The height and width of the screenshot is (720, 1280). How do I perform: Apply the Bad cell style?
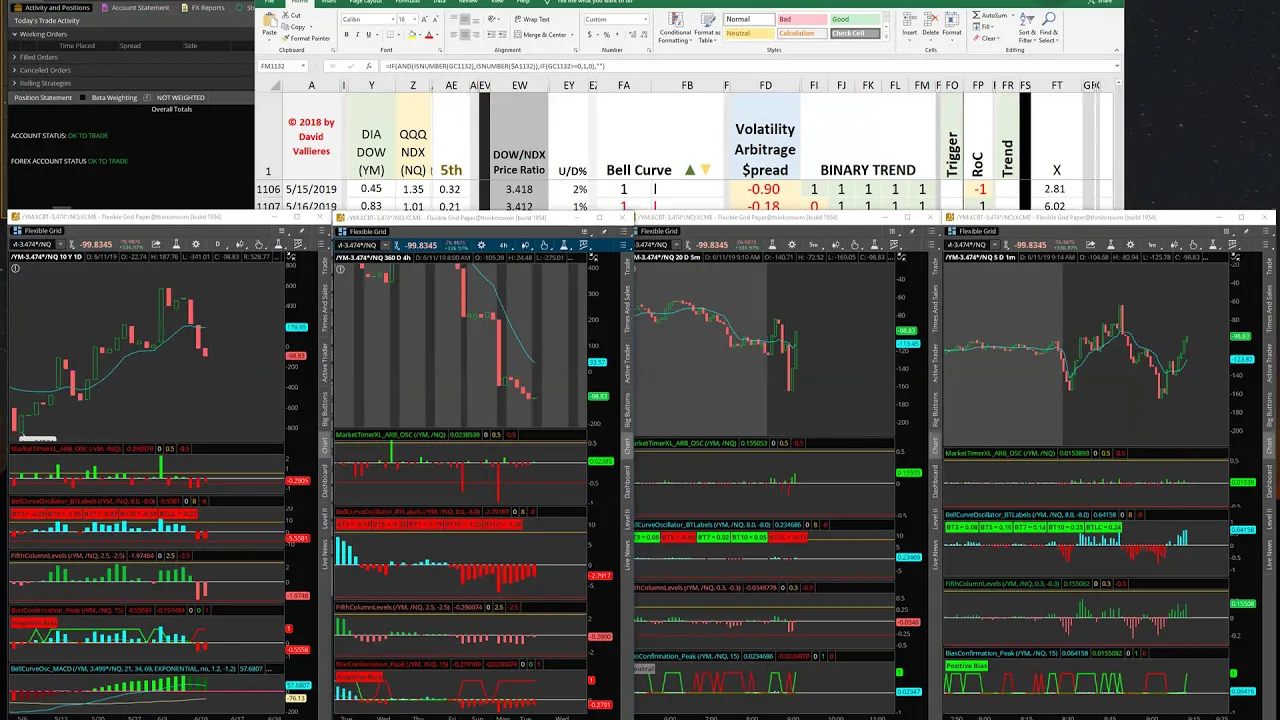800,19
